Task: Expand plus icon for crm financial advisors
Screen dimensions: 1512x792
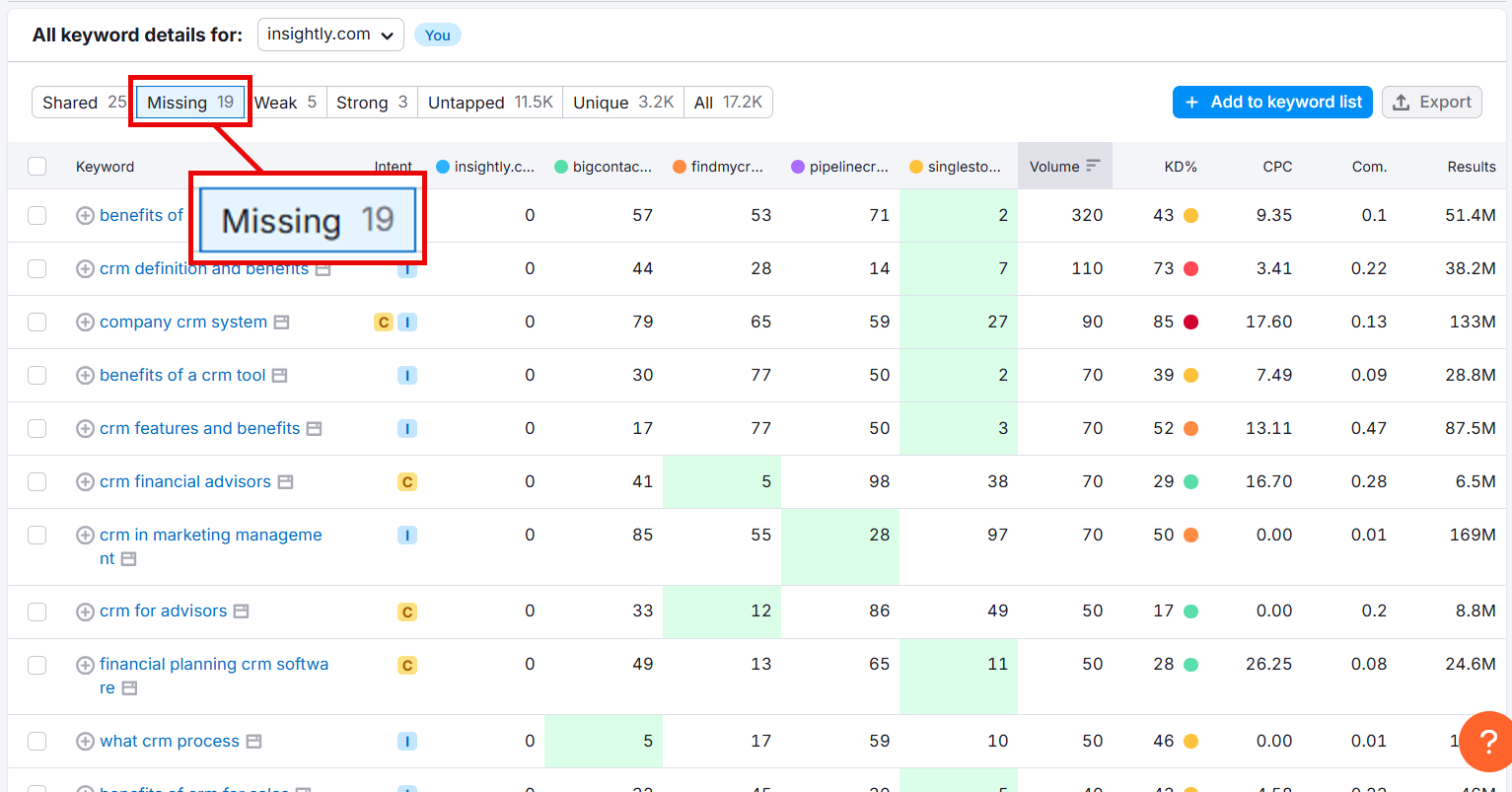Action: click(85, 482)
